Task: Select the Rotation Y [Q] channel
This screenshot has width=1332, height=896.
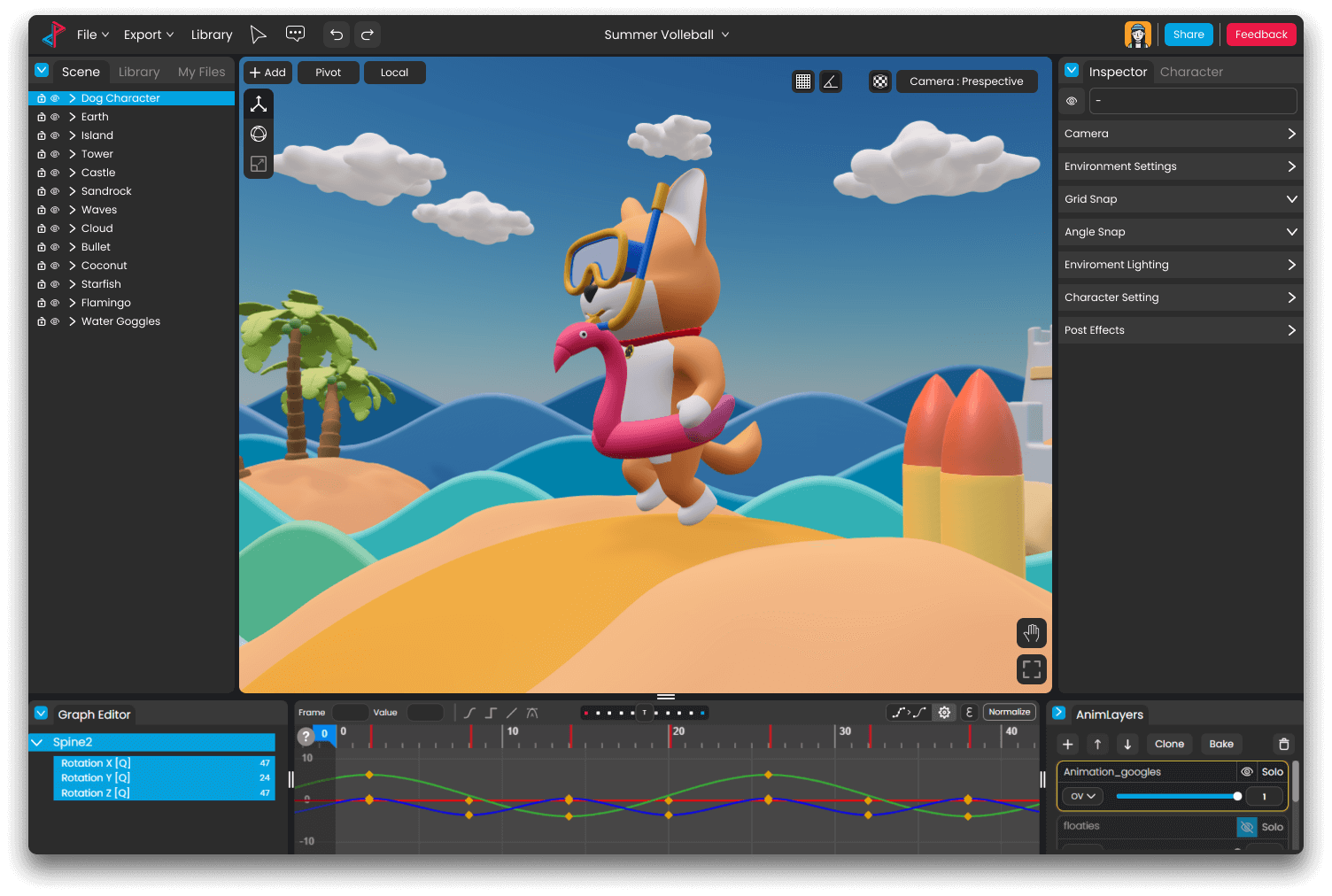Action: click(x=165, y=778)
